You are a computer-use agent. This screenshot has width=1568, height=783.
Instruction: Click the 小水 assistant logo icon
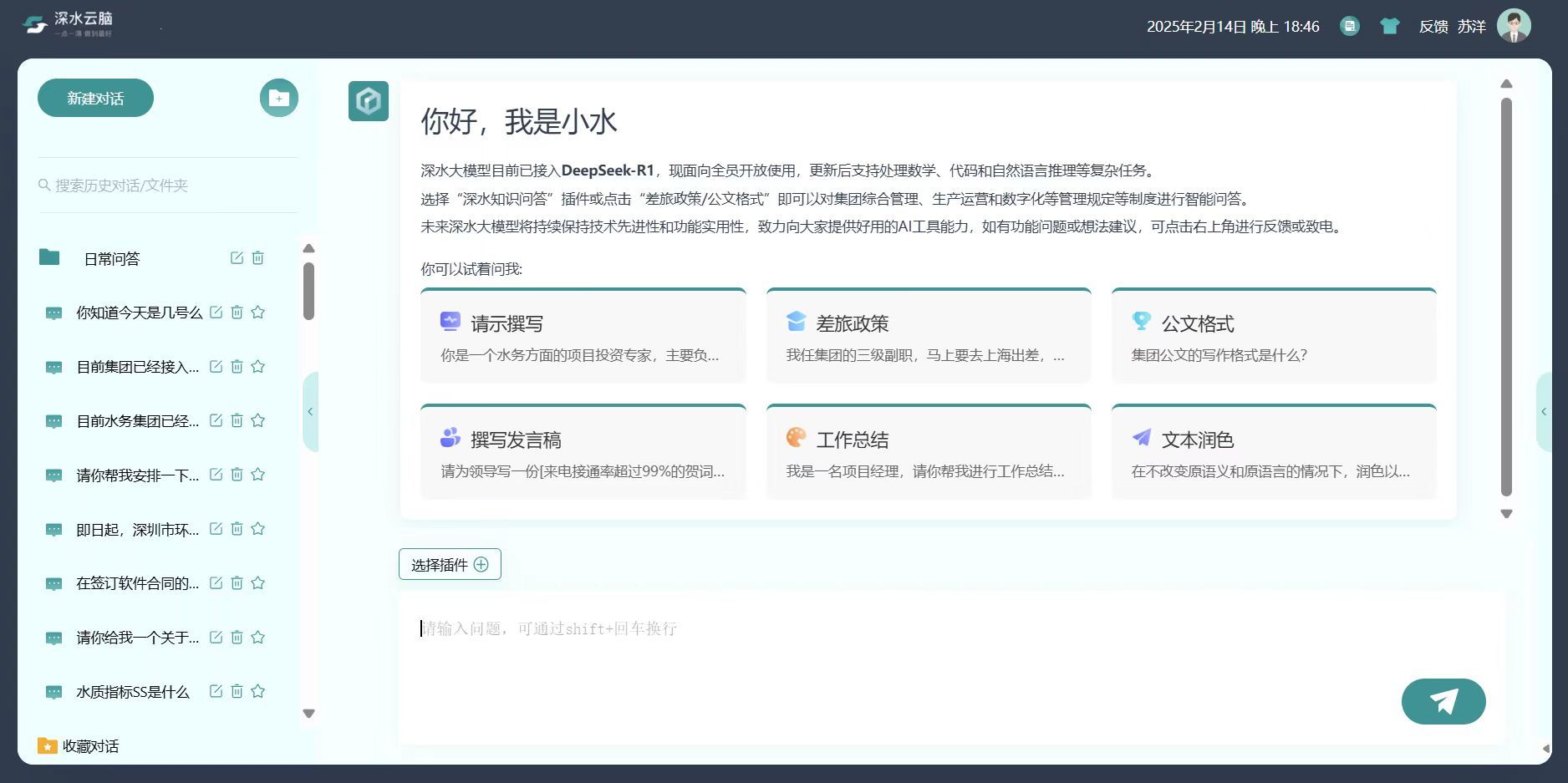coord(368,100)
